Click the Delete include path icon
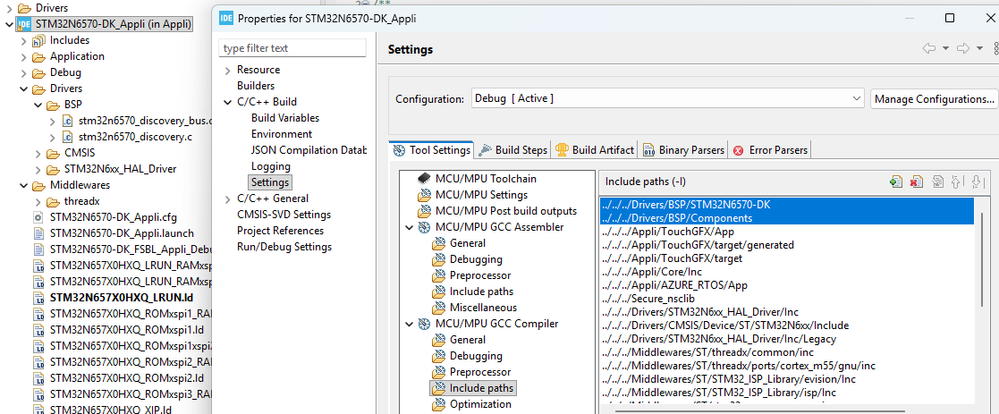The height and width of the screenshot is (414, 999). tap(916, 182)
